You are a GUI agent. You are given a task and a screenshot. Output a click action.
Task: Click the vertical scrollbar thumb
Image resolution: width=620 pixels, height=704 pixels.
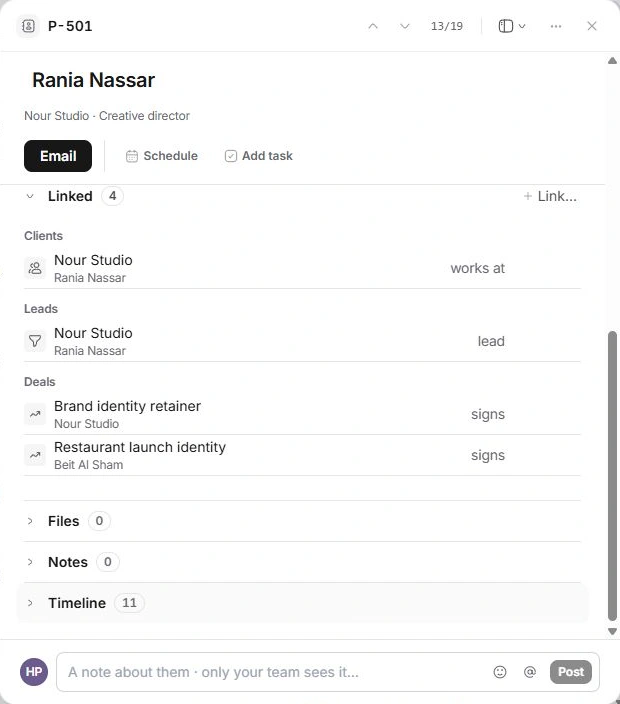pos(612,476)
